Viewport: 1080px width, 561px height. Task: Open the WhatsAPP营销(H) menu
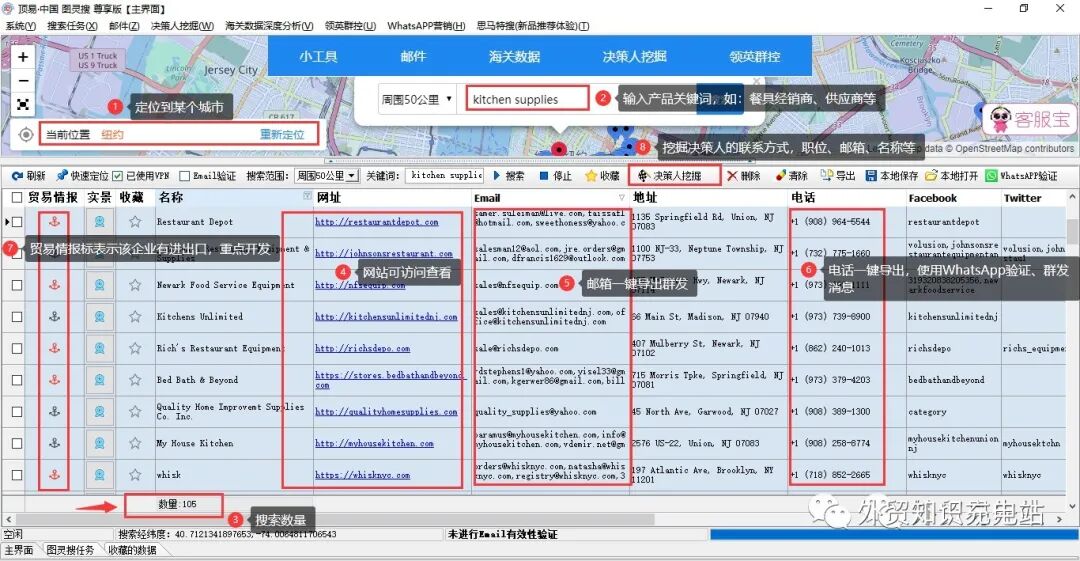(x=426, y=26)
